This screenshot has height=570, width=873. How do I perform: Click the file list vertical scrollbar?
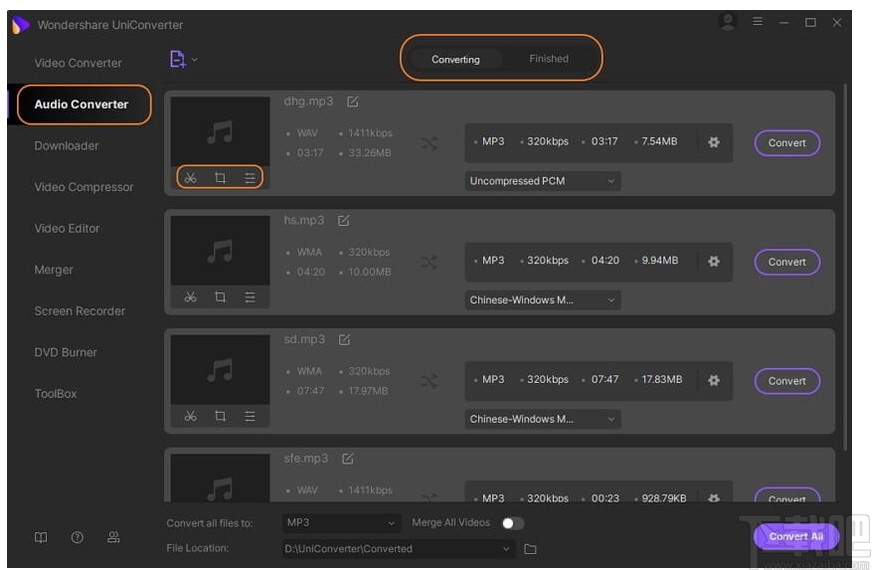click(x=845, y=267)
